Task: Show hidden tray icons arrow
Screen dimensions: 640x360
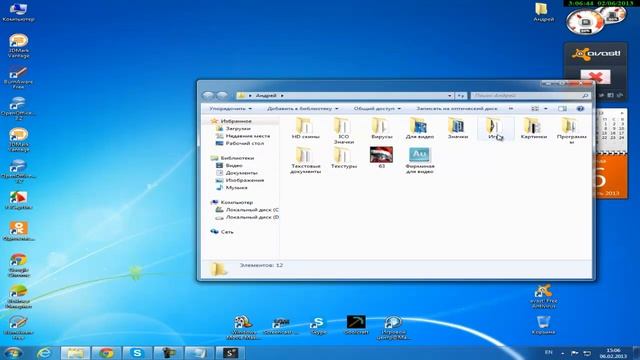Action: 562,353
